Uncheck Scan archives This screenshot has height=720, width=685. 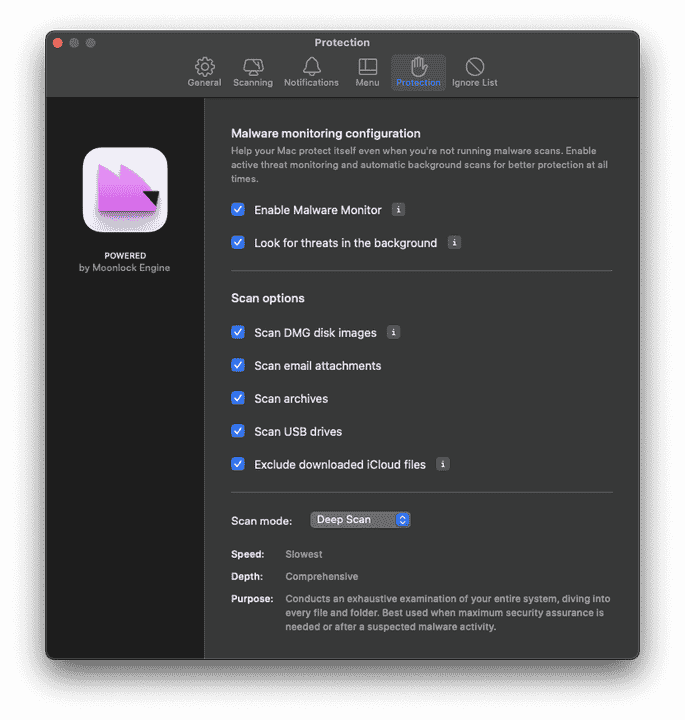[238, 398]
